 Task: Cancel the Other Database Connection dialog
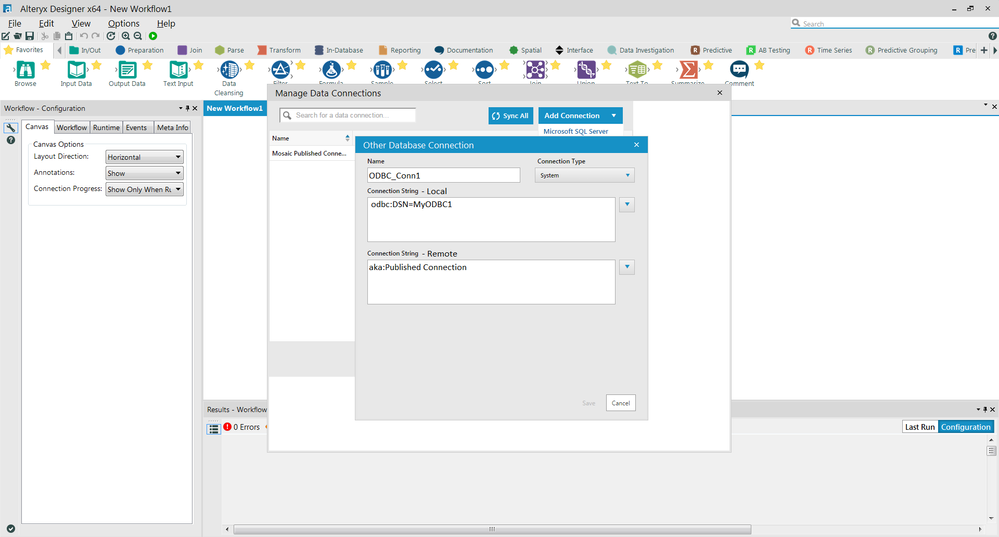coord(621,403)
